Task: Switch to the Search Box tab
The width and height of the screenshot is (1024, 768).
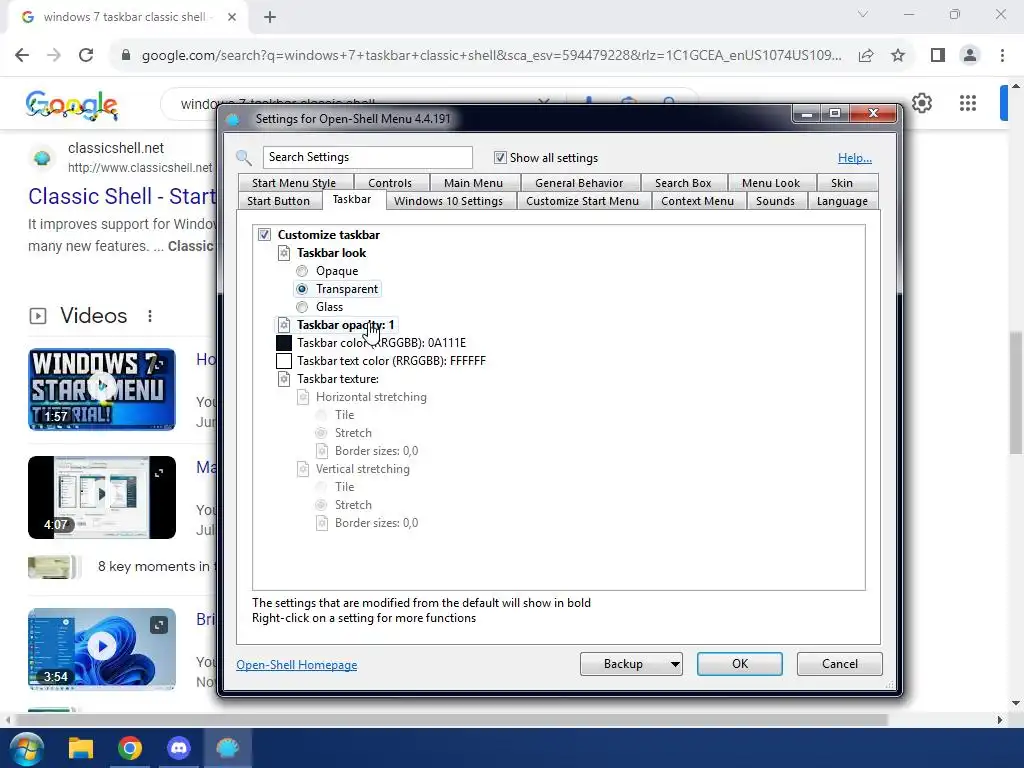Action: coord(682,183)
